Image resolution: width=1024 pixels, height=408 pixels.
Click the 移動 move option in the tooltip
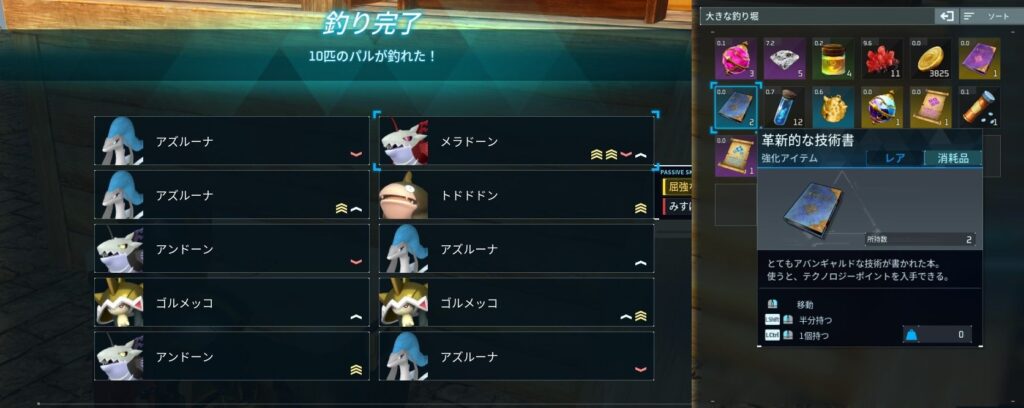click(x=807, y=304)
